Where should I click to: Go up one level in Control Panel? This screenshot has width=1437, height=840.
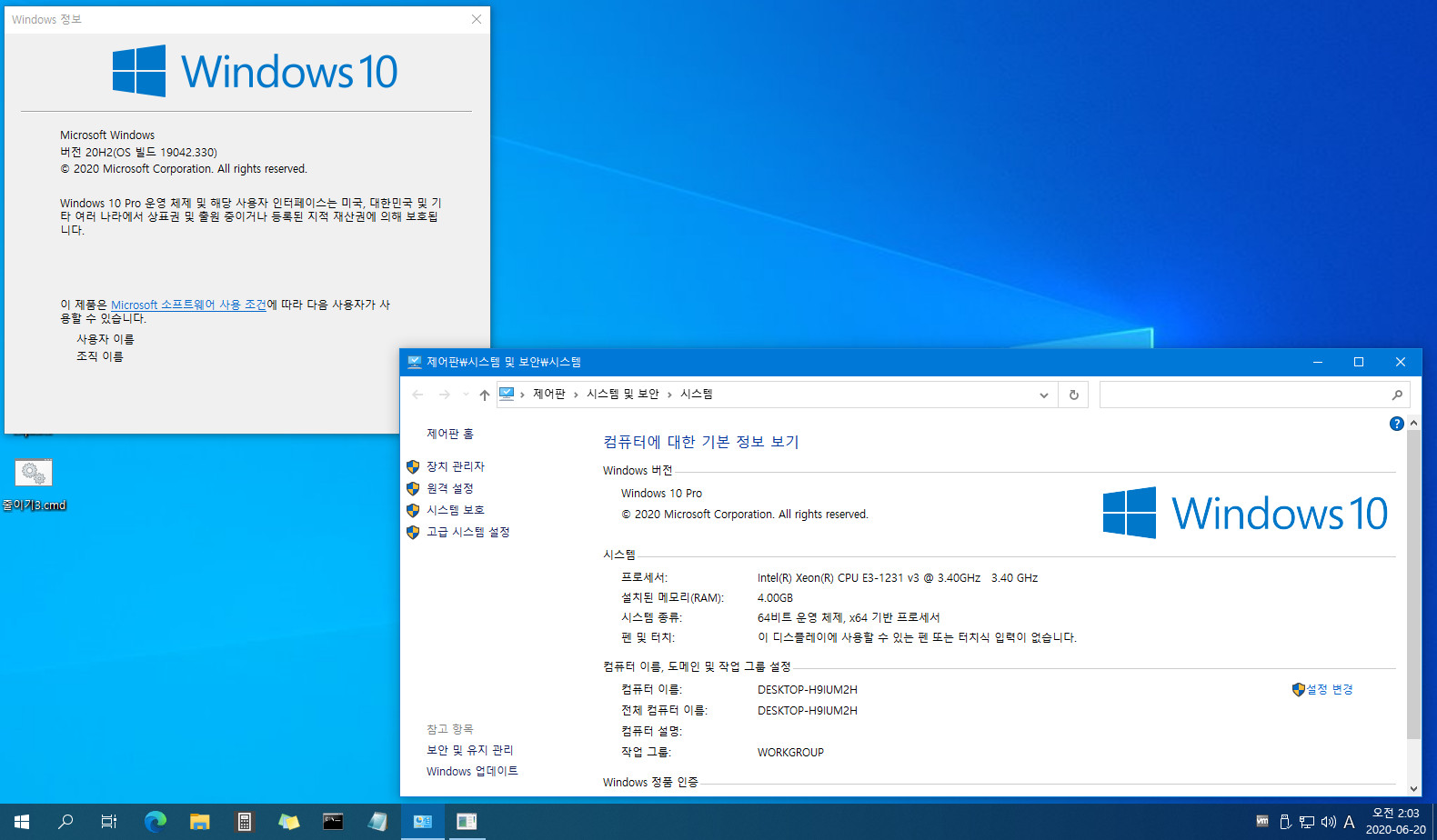click(485, 395)
